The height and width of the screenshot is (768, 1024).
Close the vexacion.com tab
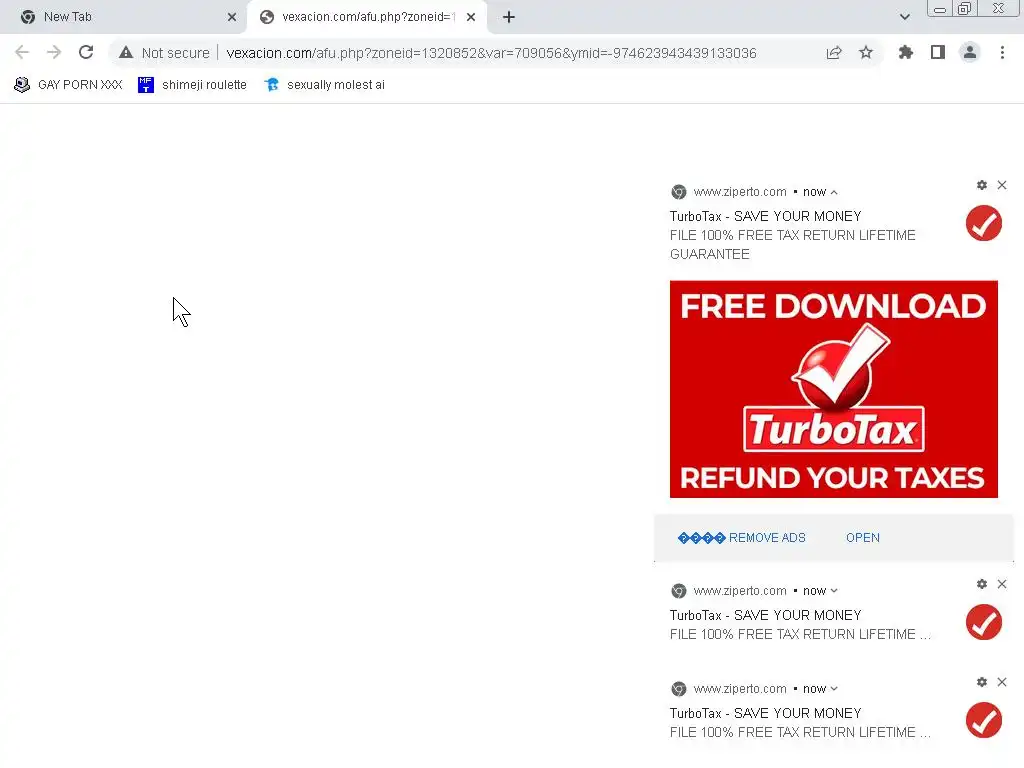point(471,17)
